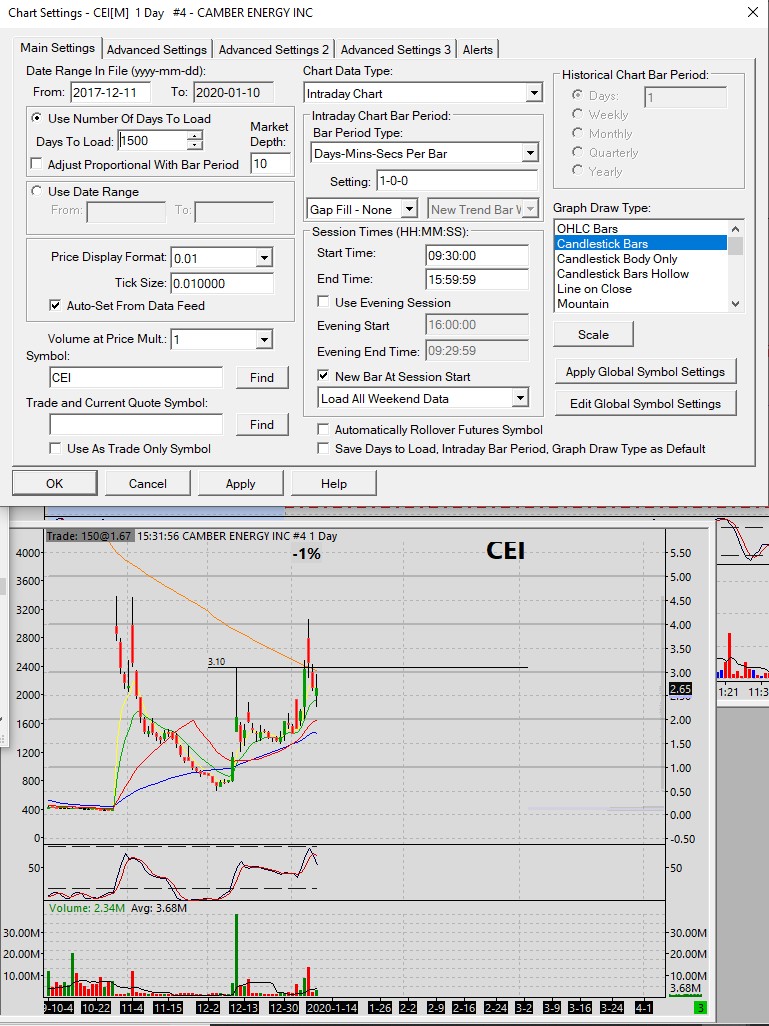
Task: Click Edit Global Symbol Settings
Action: [x=645, y=404]
